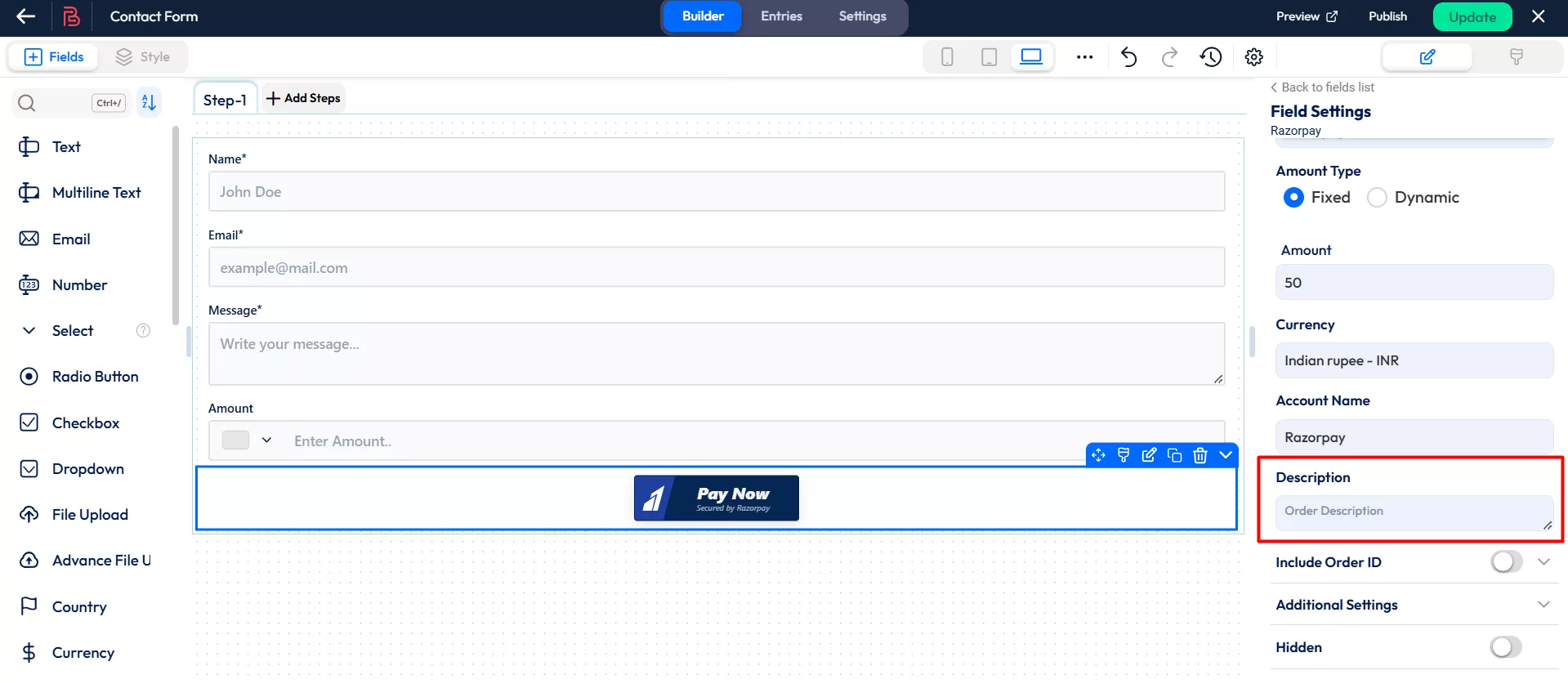The image size is (1568, 684).
Task: Click the Order Description text area
Action: coord(1414,512)
